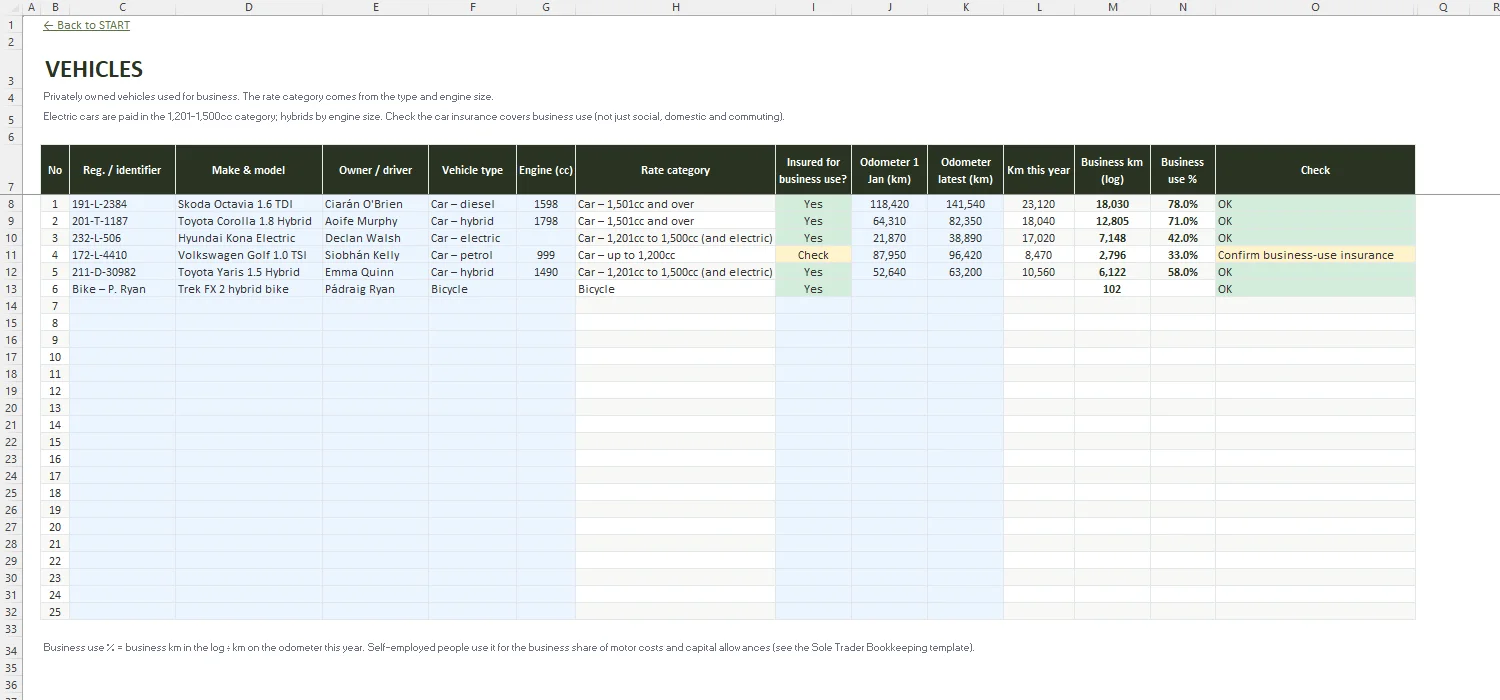Click owner cell Ciarán O'Brien
Image resolution: width=1500 pixels, height=700 pixels.
pos(375,204)
